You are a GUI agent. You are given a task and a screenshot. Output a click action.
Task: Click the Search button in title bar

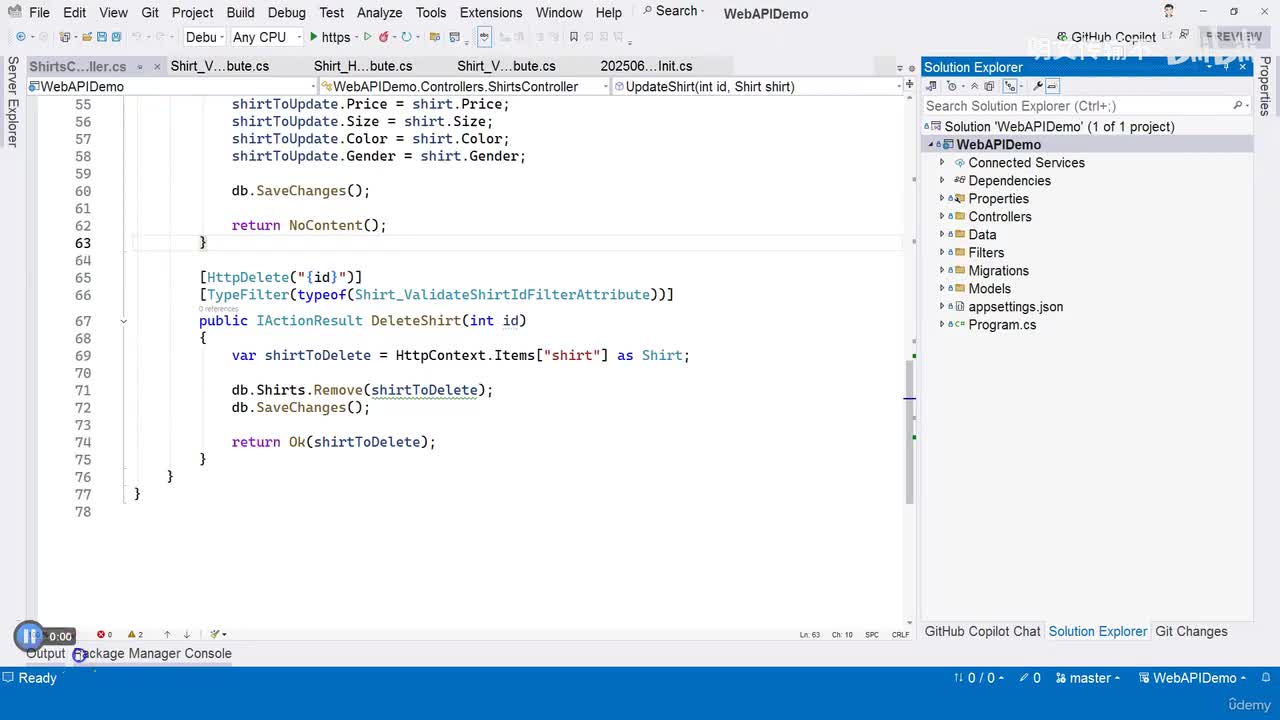point(673,11)
